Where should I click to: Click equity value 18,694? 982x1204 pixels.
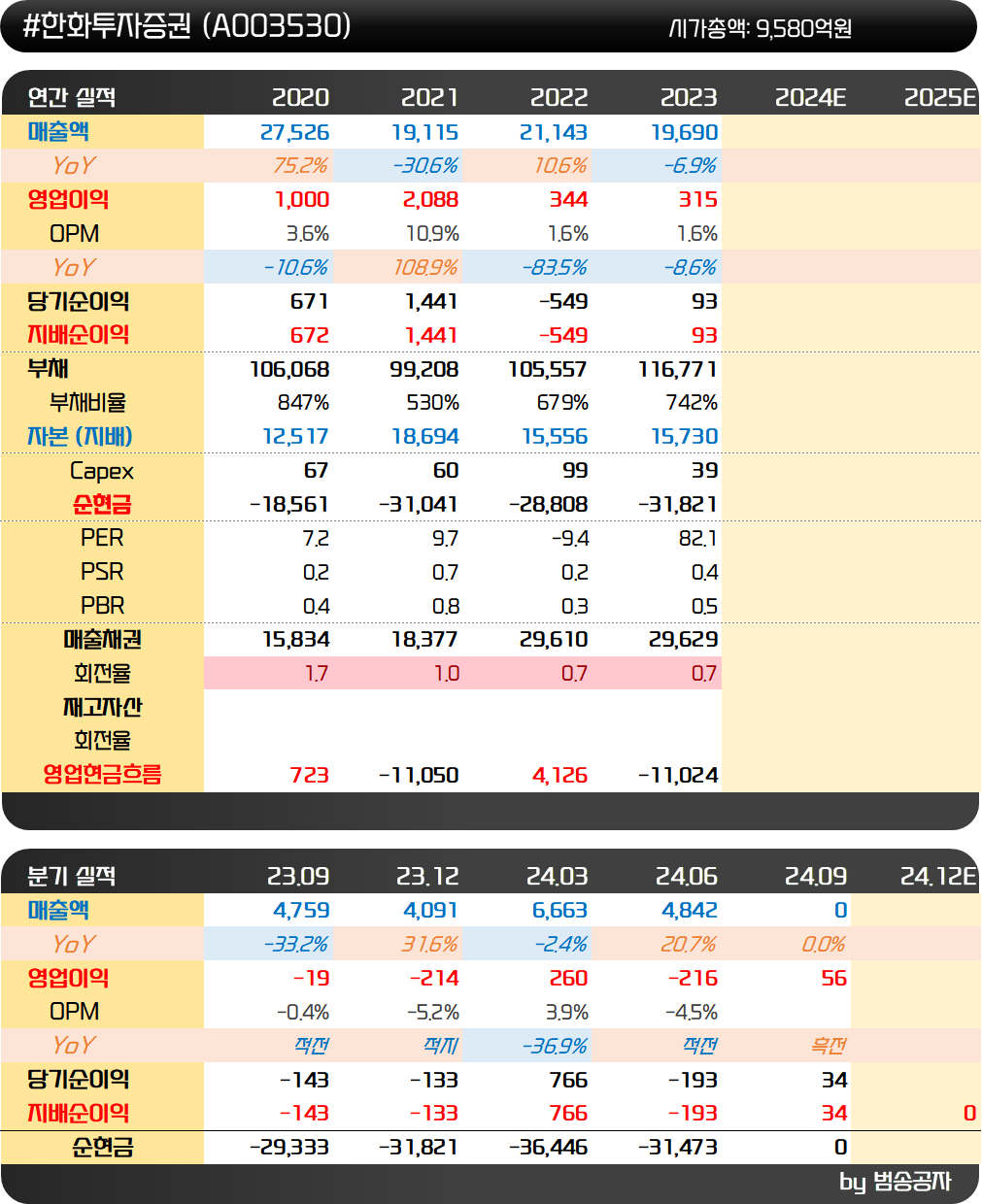click(425, 436)
